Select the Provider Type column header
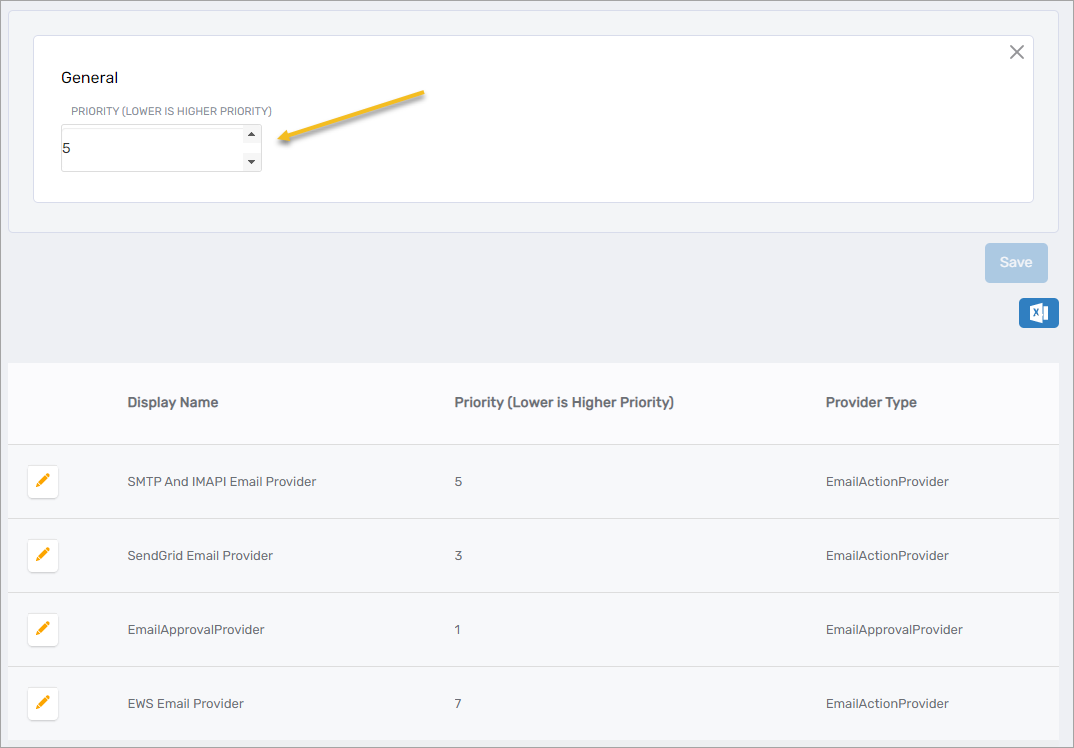The image size is (1074, 748). coord(869,402)
